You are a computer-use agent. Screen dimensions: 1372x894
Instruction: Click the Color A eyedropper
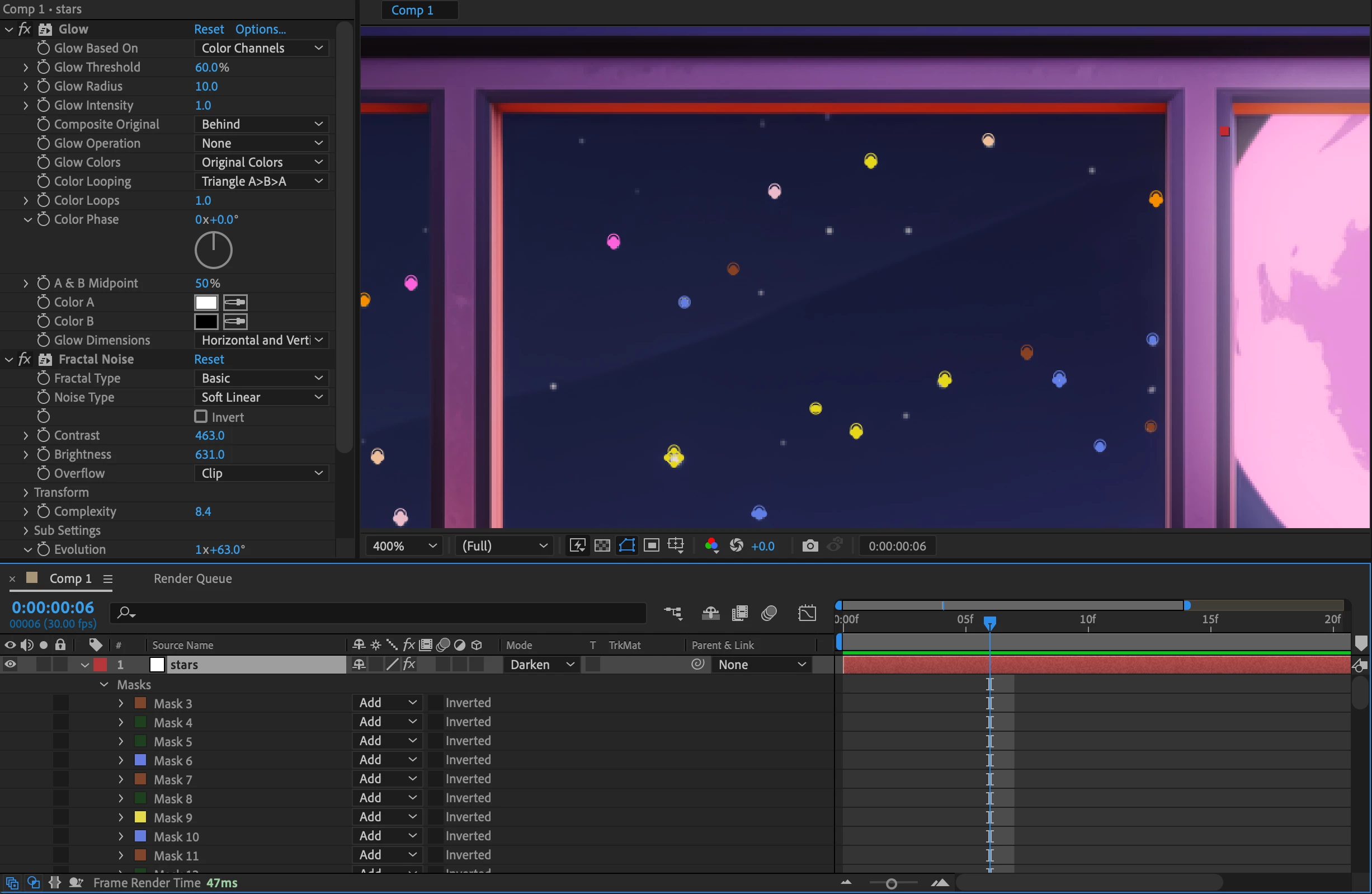(235, 302)
